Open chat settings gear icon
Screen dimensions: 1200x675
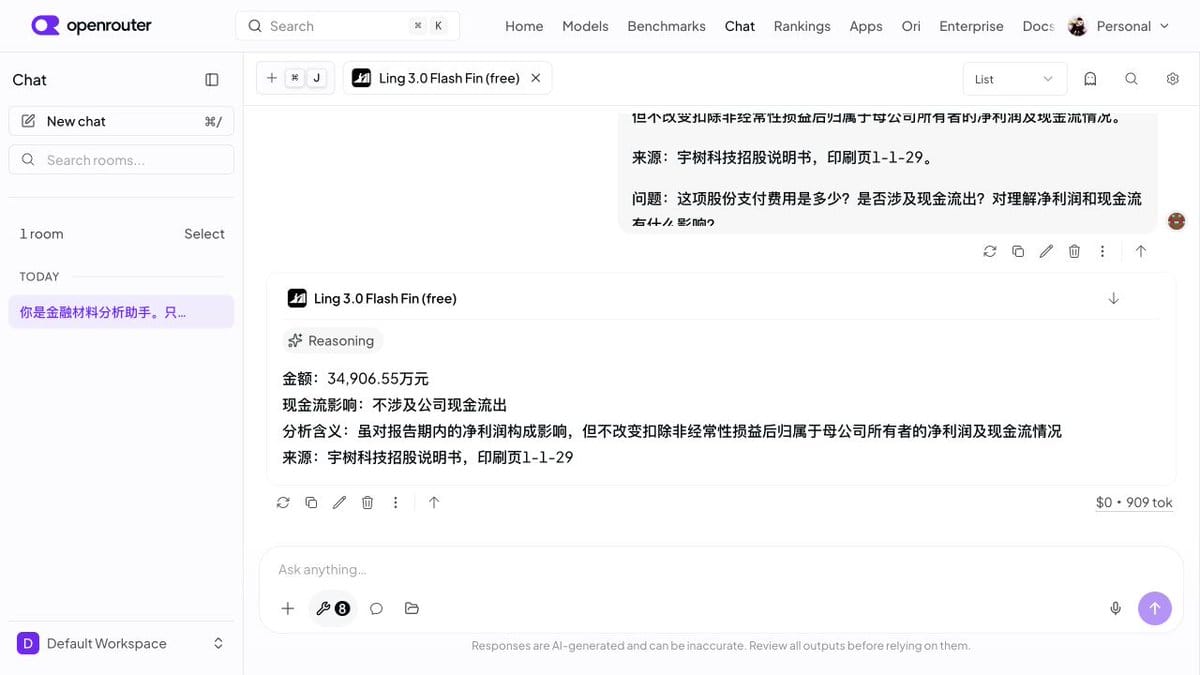[x=1173, y=79]
